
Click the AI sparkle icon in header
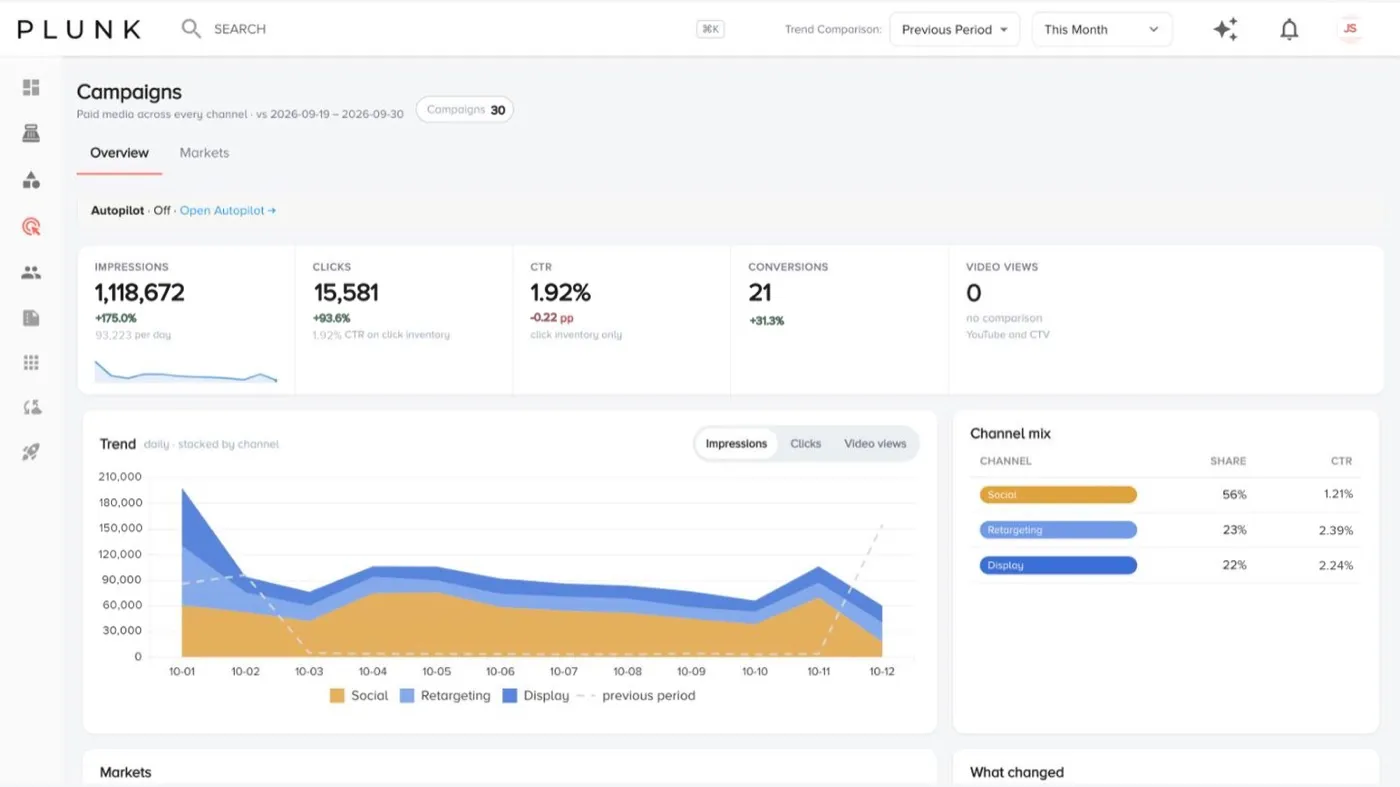pos(1226,29)
